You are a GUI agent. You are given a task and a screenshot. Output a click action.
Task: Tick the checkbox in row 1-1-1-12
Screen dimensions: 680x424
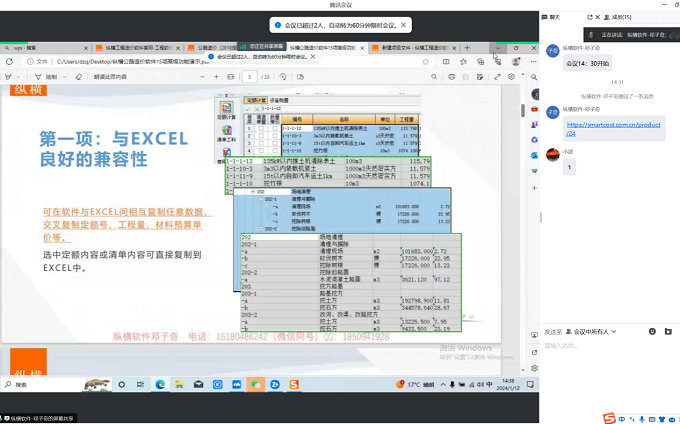click(x=260, y=129)
